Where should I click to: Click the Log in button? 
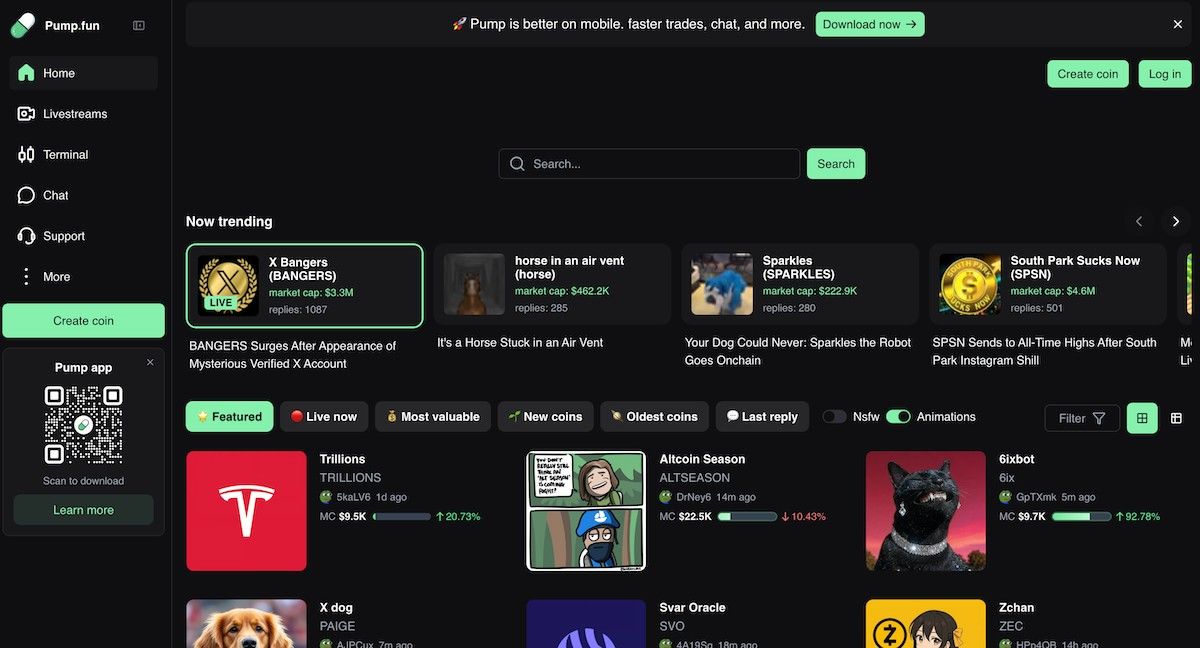coord(1164,74)
